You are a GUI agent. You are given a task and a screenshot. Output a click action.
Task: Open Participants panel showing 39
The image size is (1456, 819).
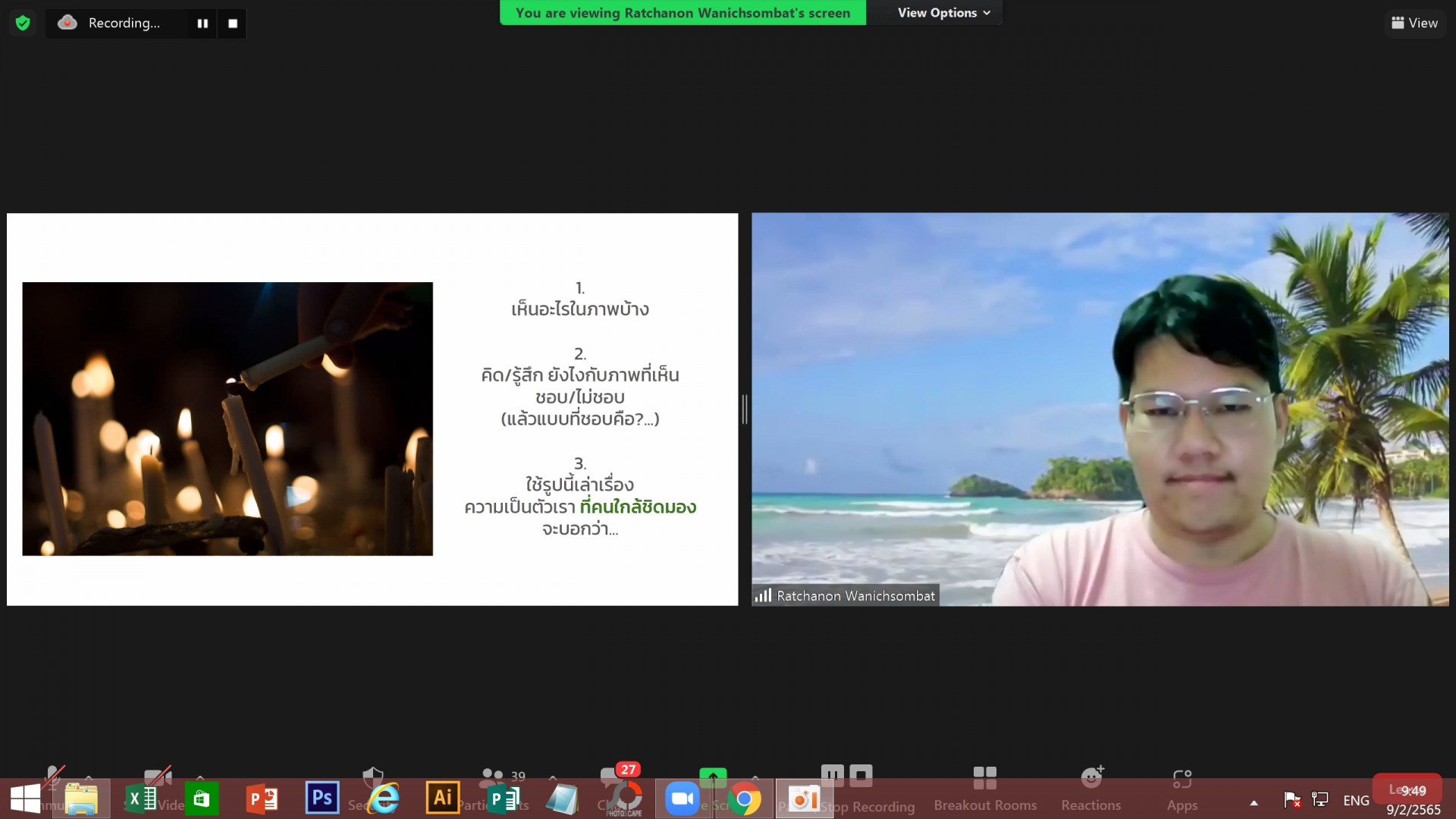[502, 777]
